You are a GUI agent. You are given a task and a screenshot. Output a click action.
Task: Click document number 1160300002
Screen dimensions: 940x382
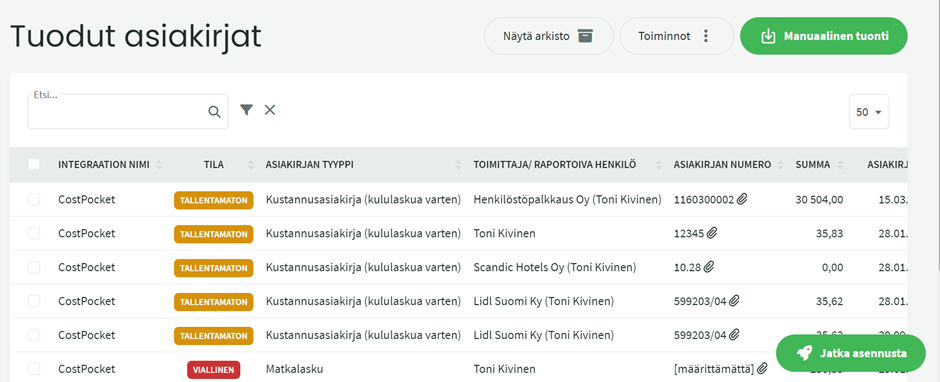pos(704,200)
